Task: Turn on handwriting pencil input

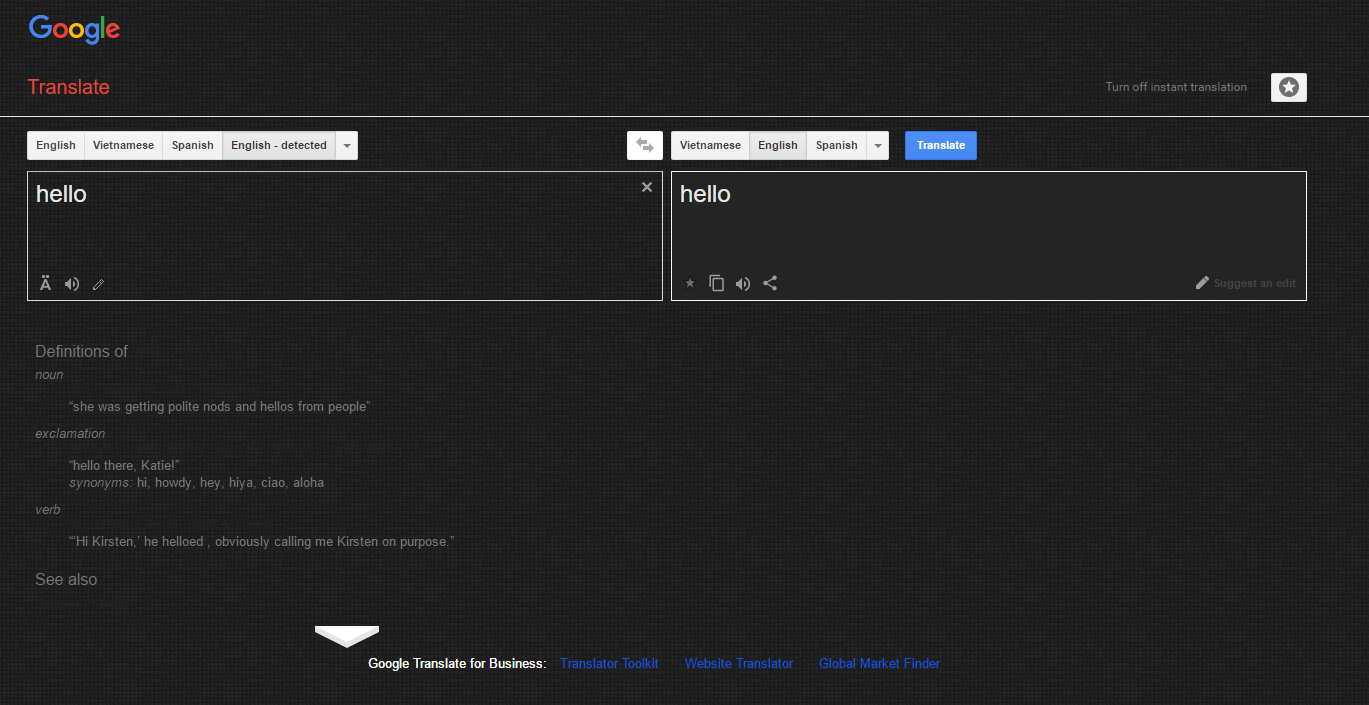Action: coord(98,284)
